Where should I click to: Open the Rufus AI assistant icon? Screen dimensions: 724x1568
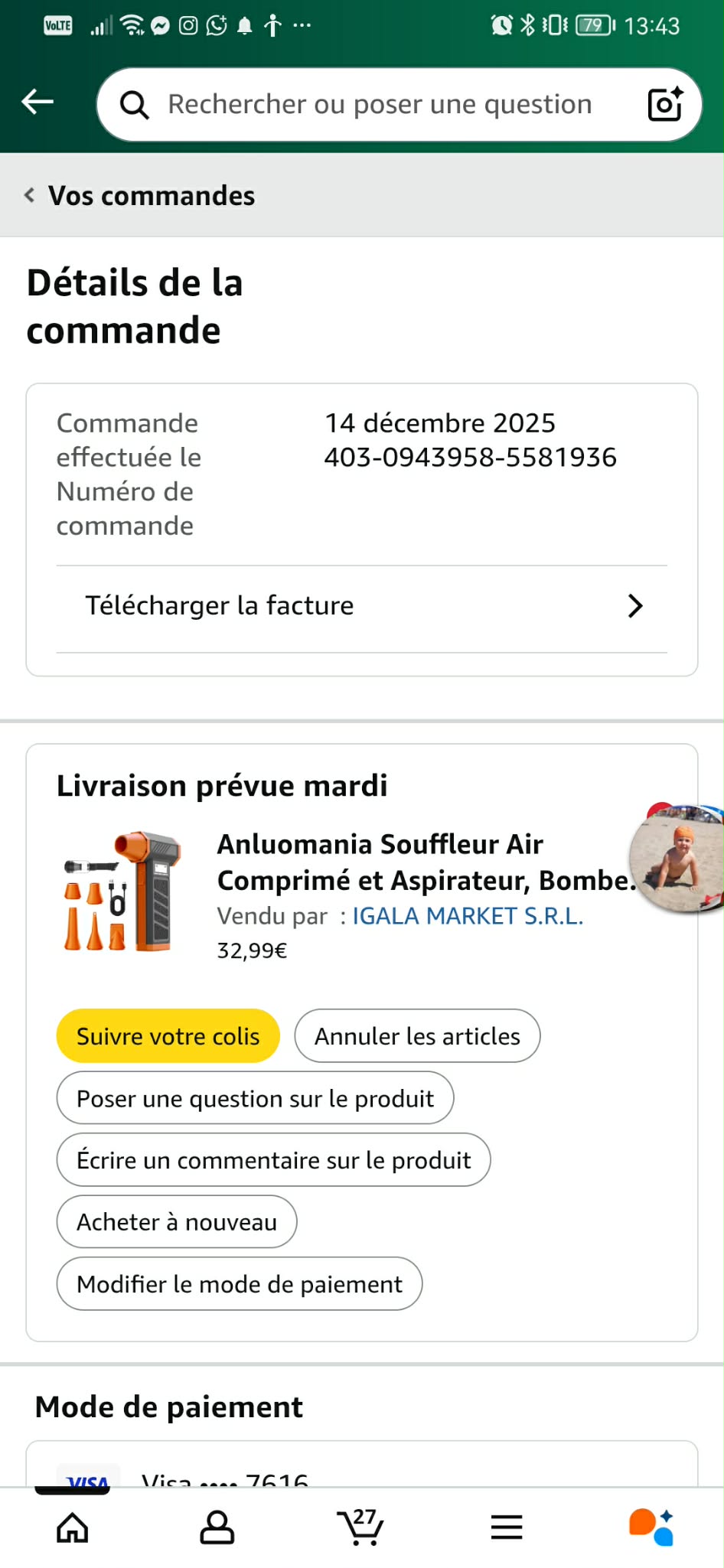(x=651, y=1527)
